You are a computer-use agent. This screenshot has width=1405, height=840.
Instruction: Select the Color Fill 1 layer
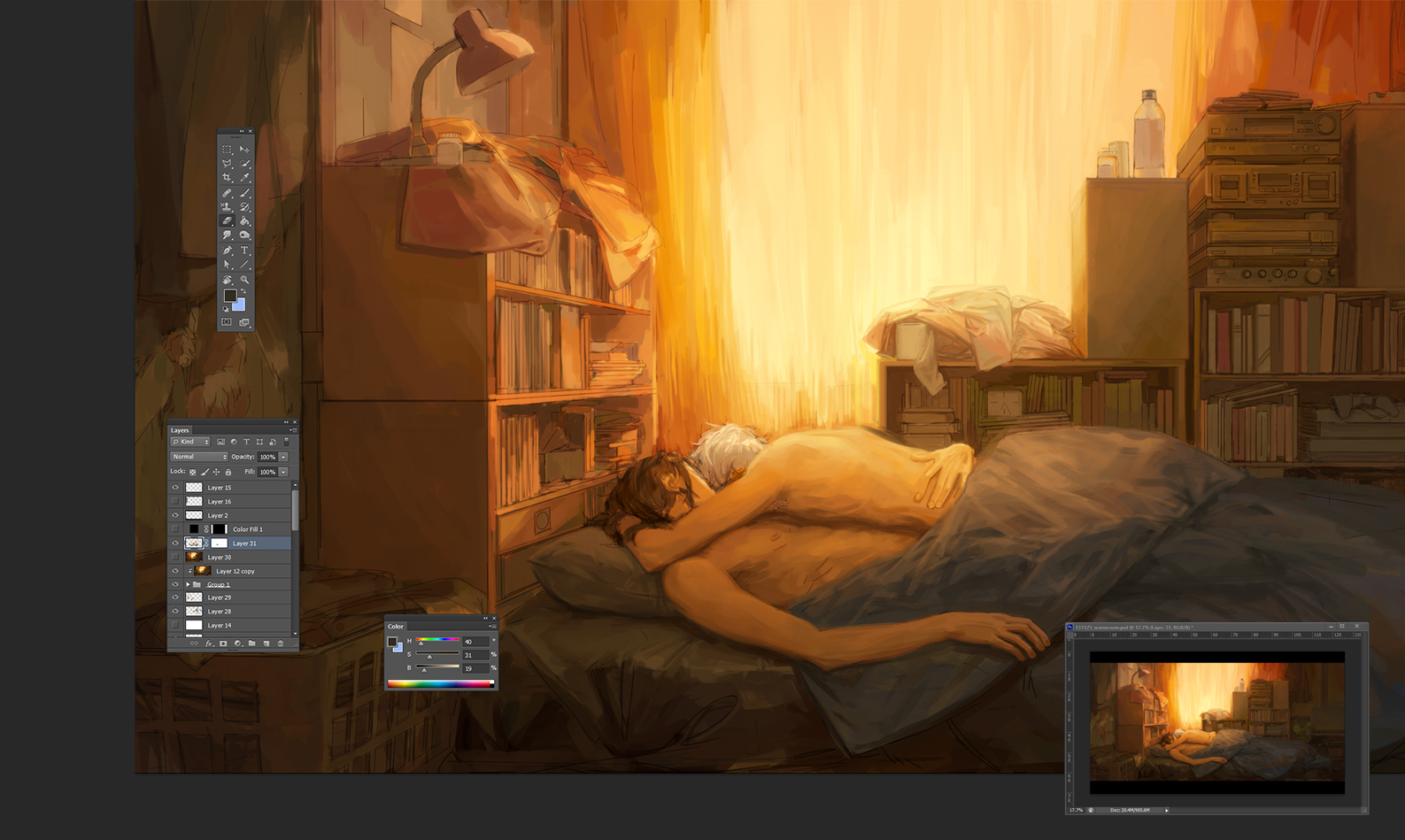[x=248, y=529]
